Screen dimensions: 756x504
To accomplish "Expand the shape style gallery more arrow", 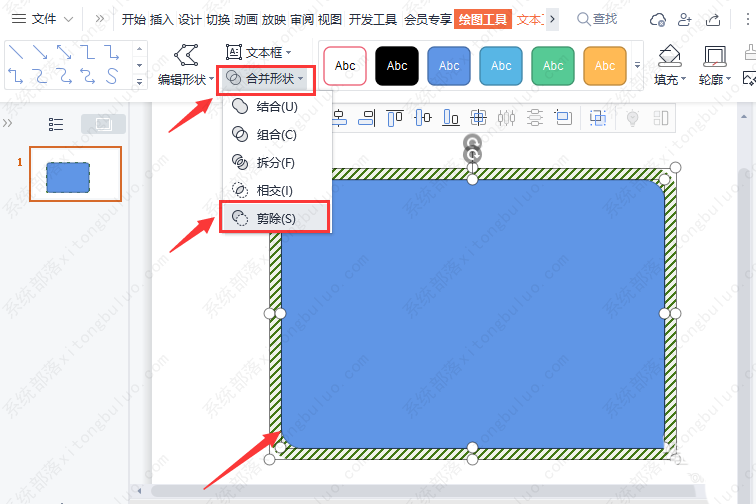I will pyautogui.click(x=638, y=66).
